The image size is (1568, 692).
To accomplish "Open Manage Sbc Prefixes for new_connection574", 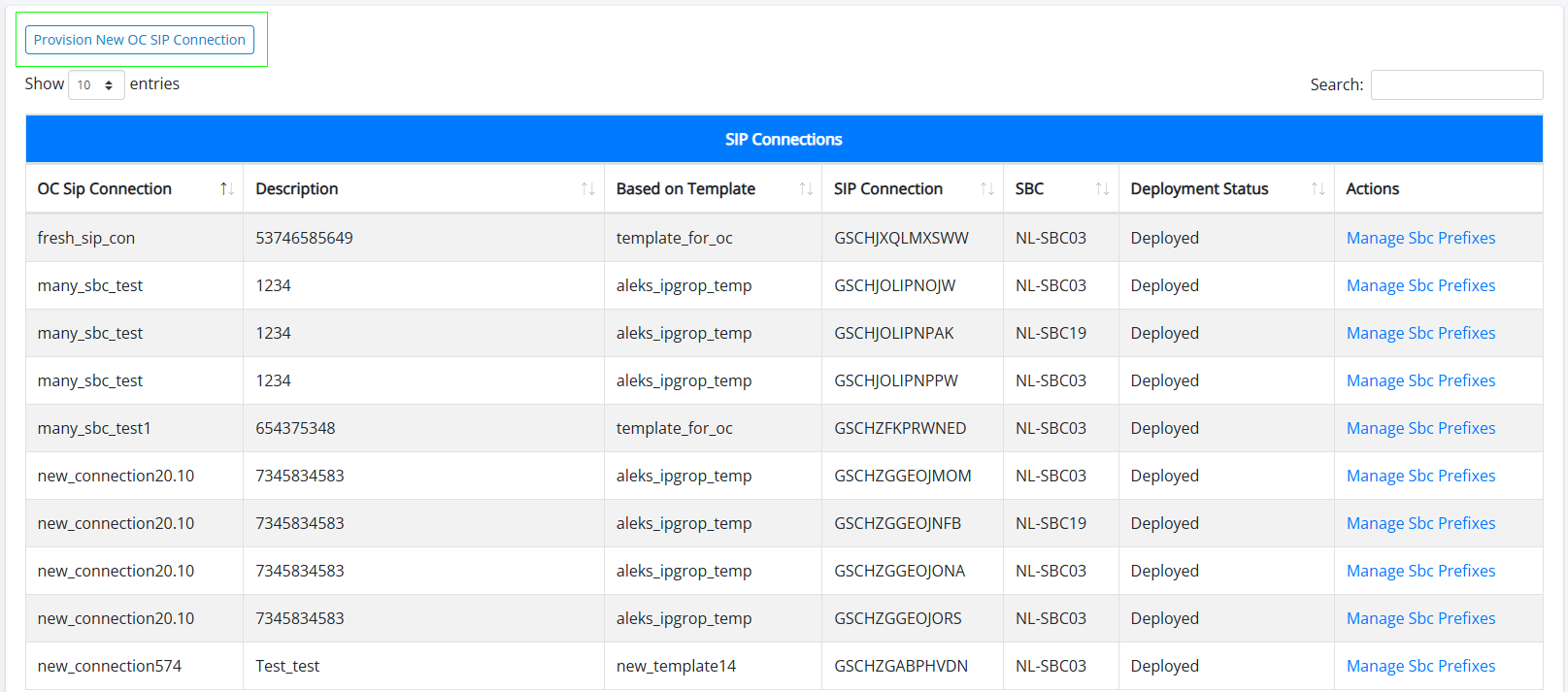I will click(x=1419, y=666).
